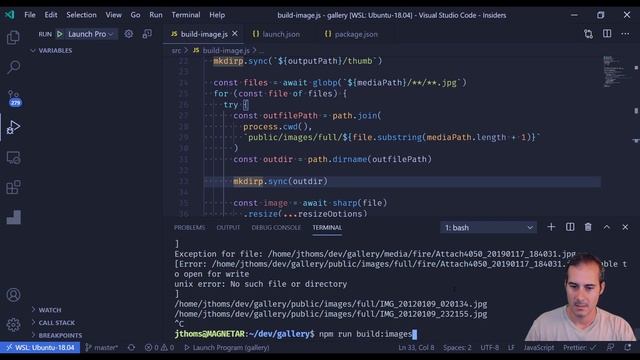Switch to the DEBUG CONSOLE tab
The image size is (640, 360).
pyautogui.click(x=276, y=227)
